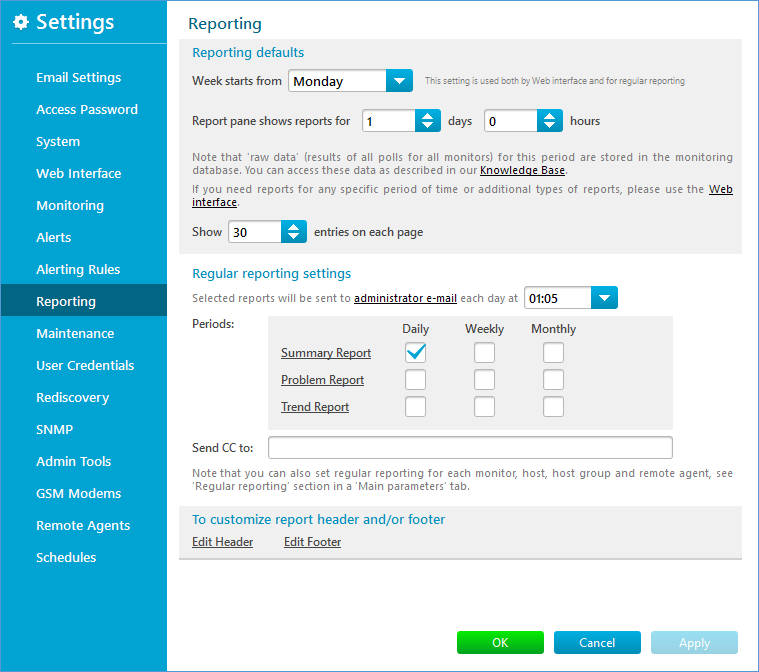Enable Weekly Problem Report checkbox
This screenshot has height=672, width=759.
pyautogui.click(x=484, y=380)
